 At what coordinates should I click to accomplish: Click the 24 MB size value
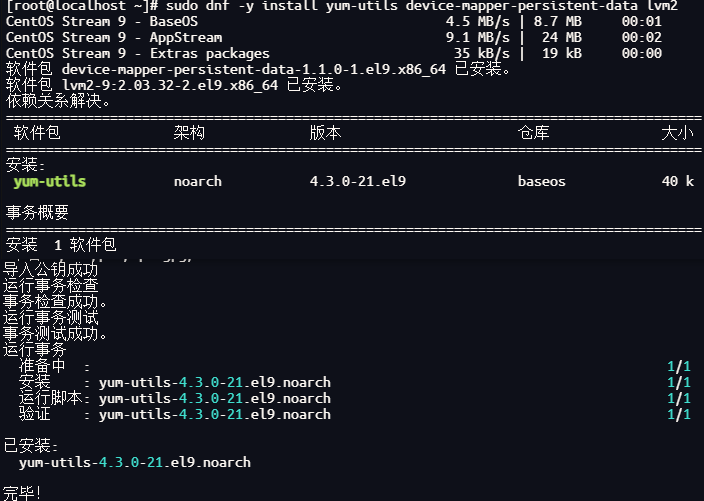point(562,37)
